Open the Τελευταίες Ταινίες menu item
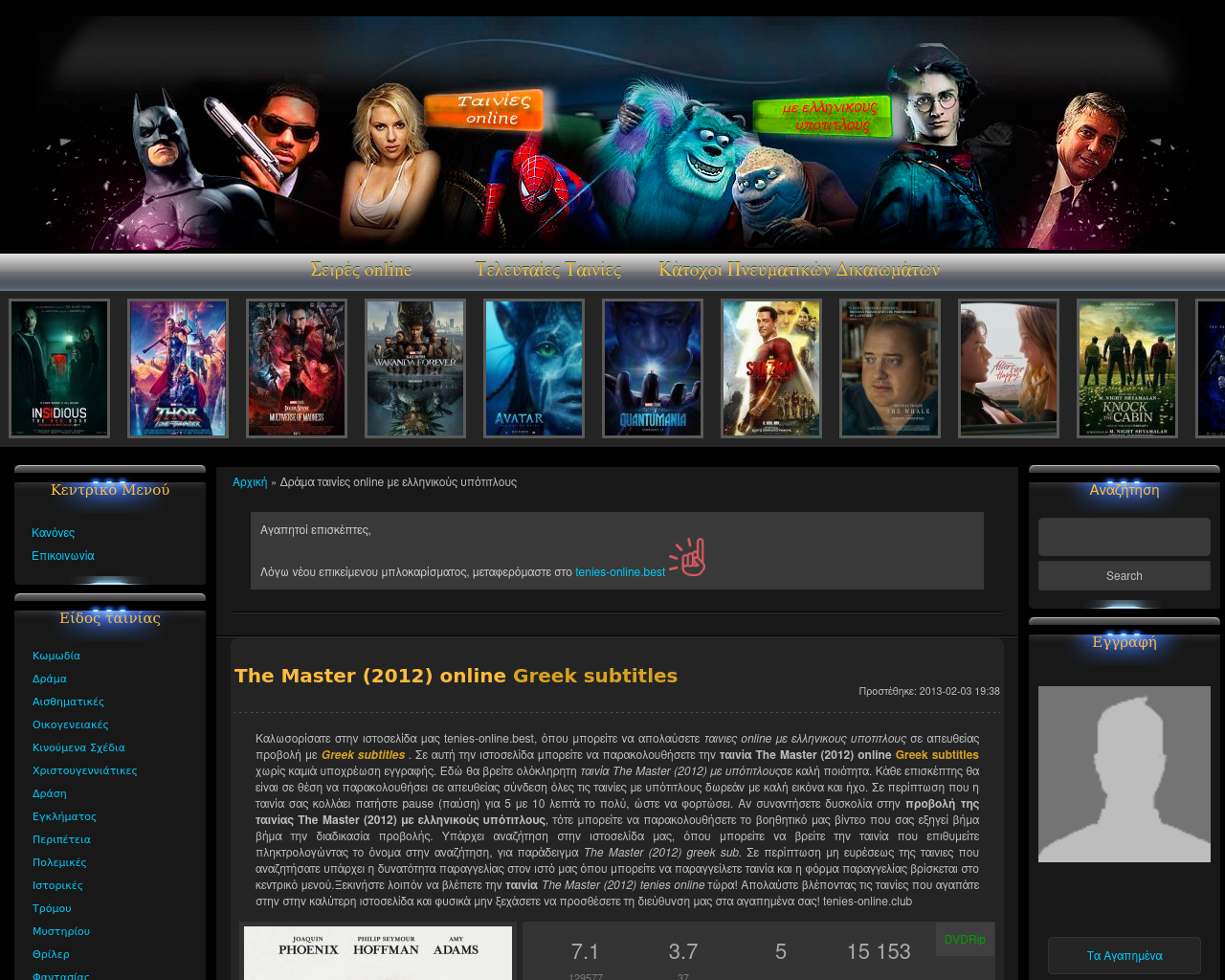Screen dimensions: 1225x980 (x=547, y=270)
